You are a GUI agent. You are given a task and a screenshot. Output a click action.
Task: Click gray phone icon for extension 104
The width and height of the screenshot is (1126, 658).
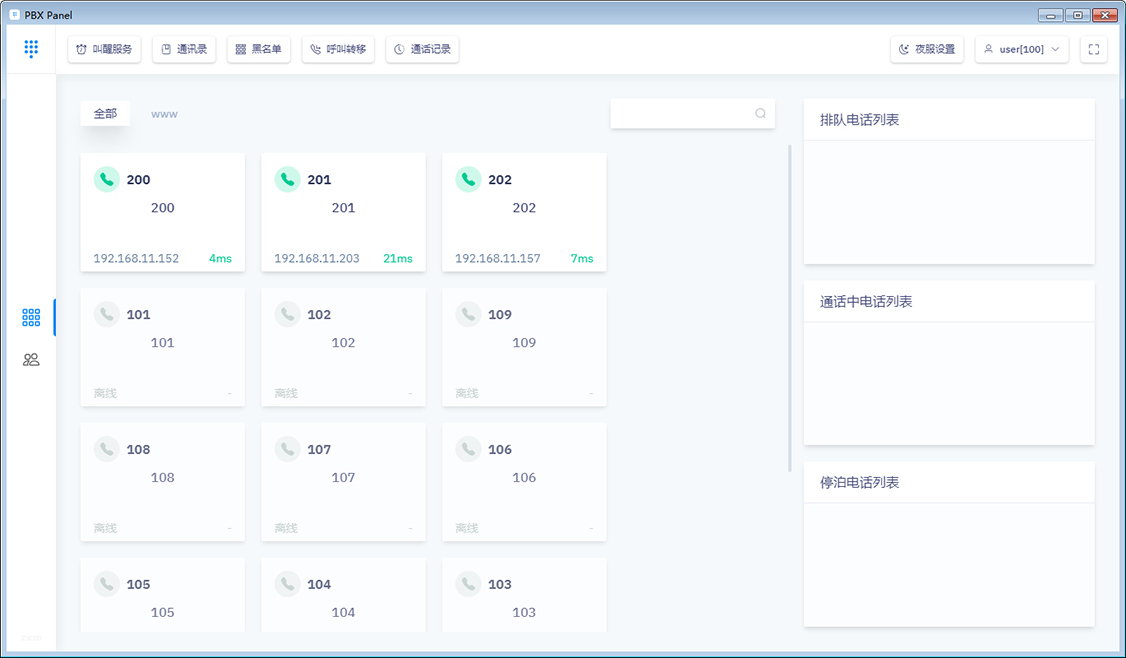tap(288, 585)
